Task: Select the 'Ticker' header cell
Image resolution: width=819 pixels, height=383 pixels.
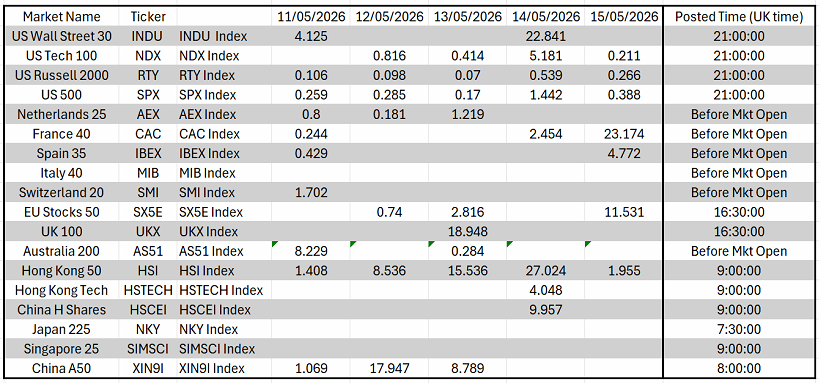Action: (148, 17)
